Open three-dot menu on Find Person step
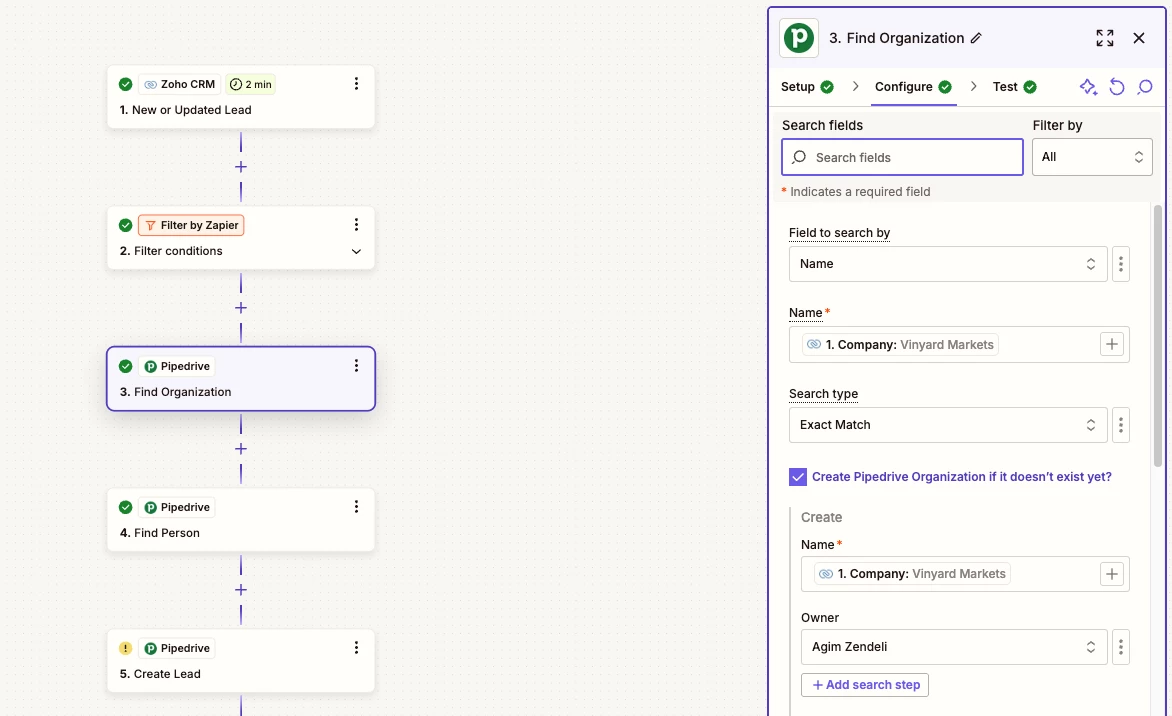Image resolution: width=1172 pixels, height=716 pixels. coord(357,507)
